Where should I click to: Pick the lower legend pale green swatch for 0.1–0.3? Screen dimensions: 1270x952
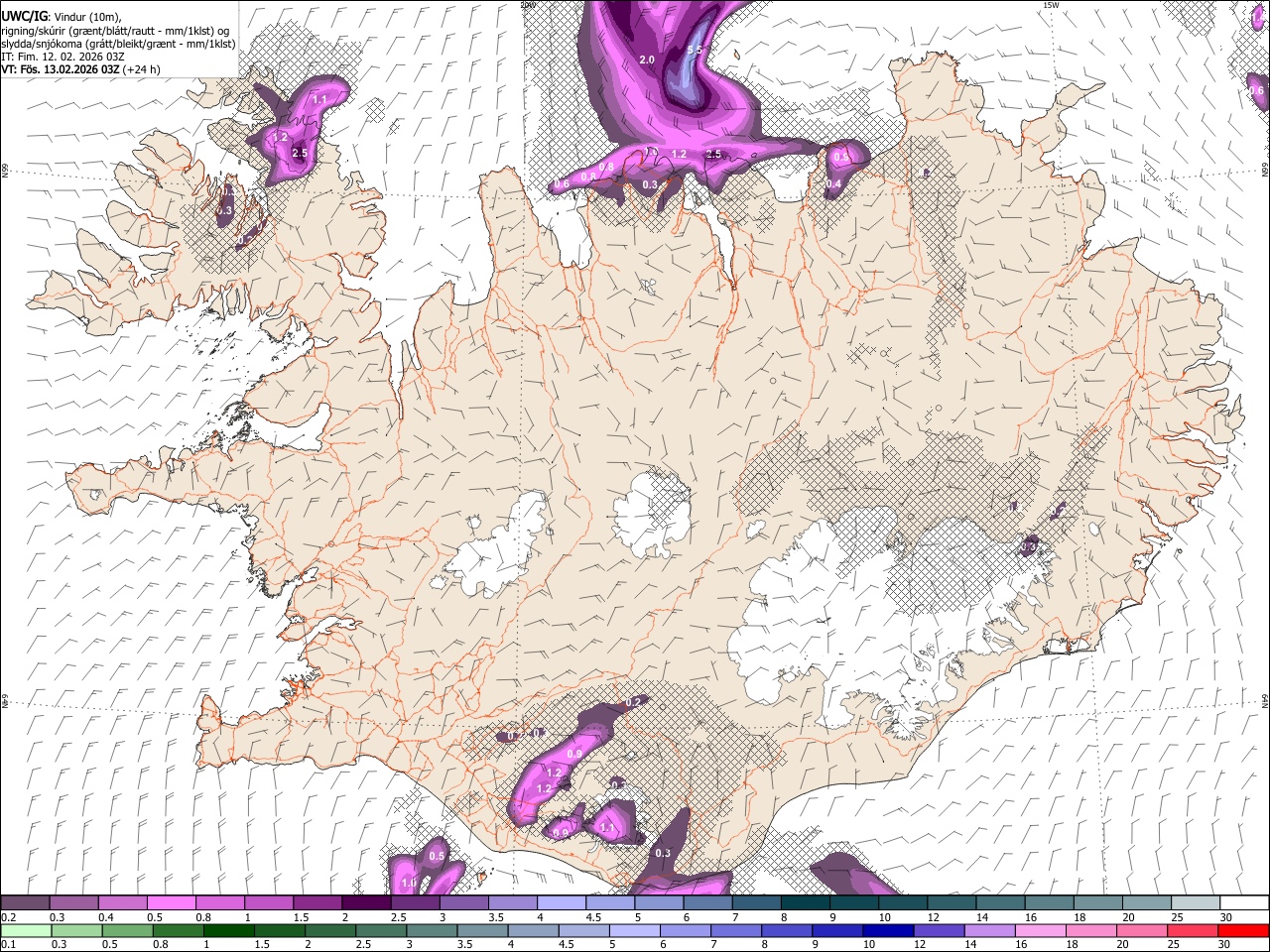click(26, 930)
